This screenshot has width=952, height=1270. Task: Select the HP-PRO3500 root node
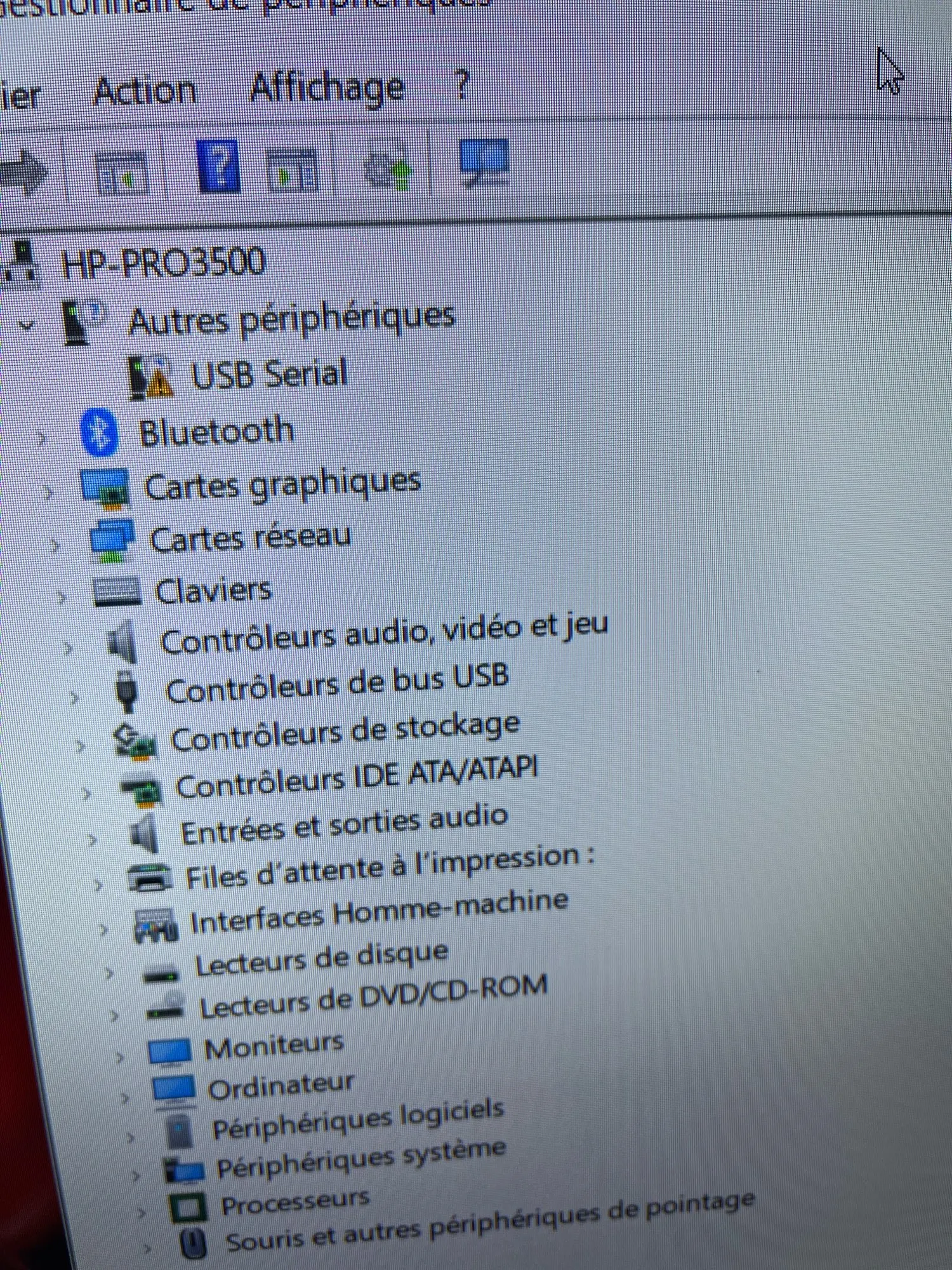click(162, 262)
